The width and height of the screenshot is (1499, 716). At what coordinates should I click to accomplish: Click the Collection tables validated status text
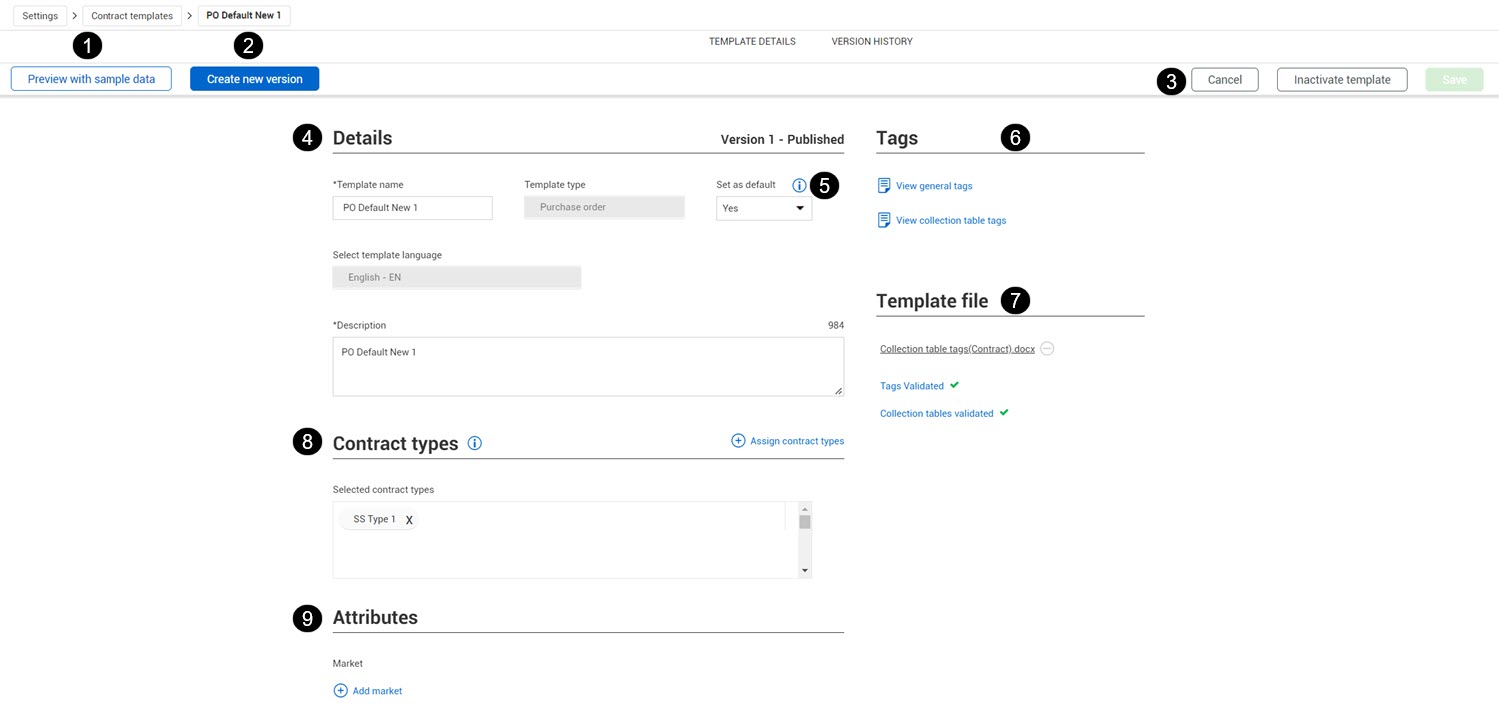pos(937,414)
